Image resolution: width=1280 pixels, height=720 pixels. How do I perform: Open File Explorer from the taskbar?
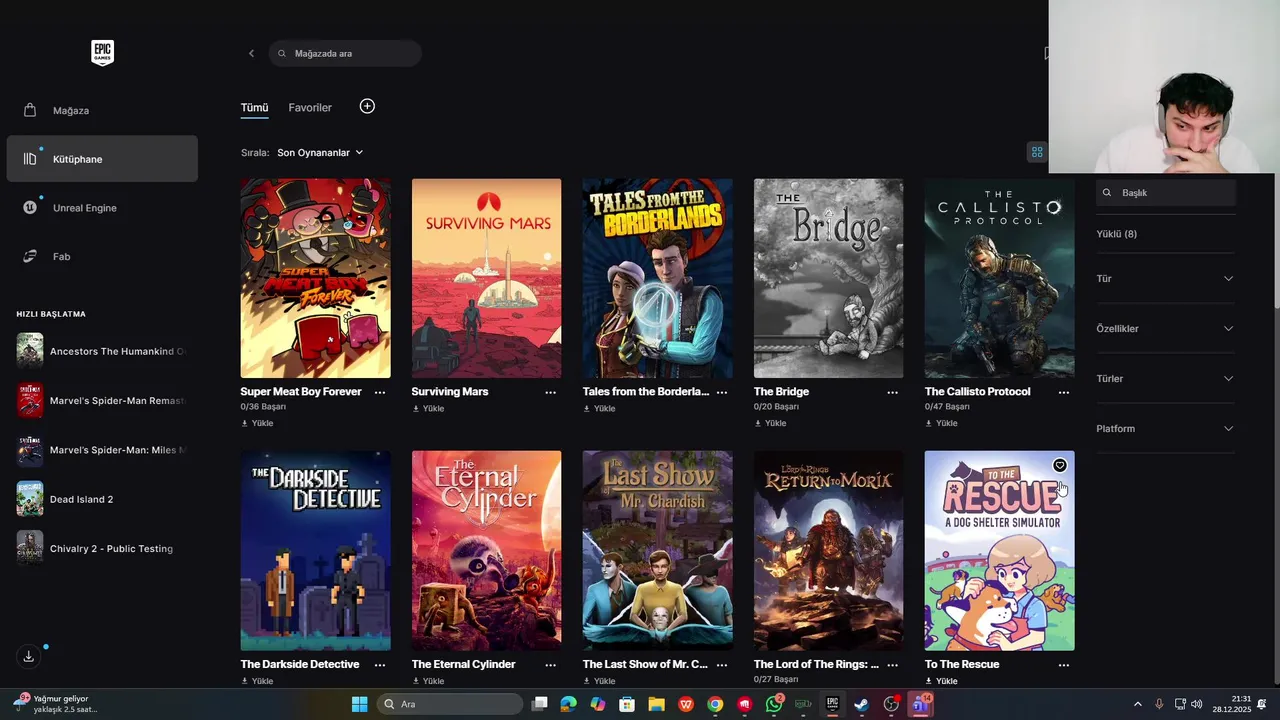click(x=657, y=704)
